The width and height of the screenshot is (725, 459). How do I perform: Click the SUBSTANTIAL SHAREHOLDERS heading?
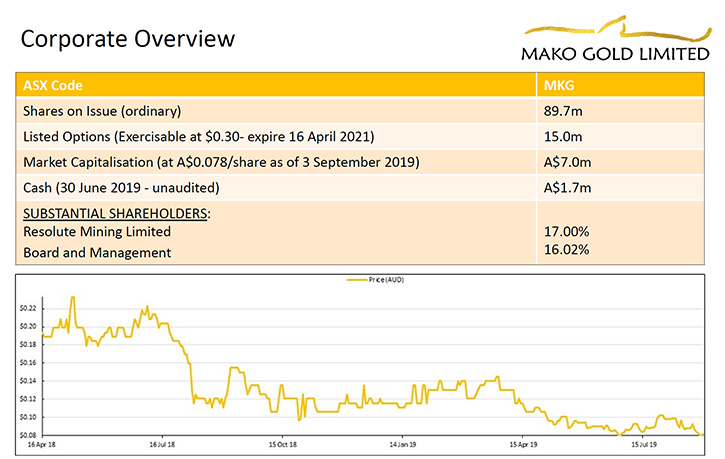117,214
